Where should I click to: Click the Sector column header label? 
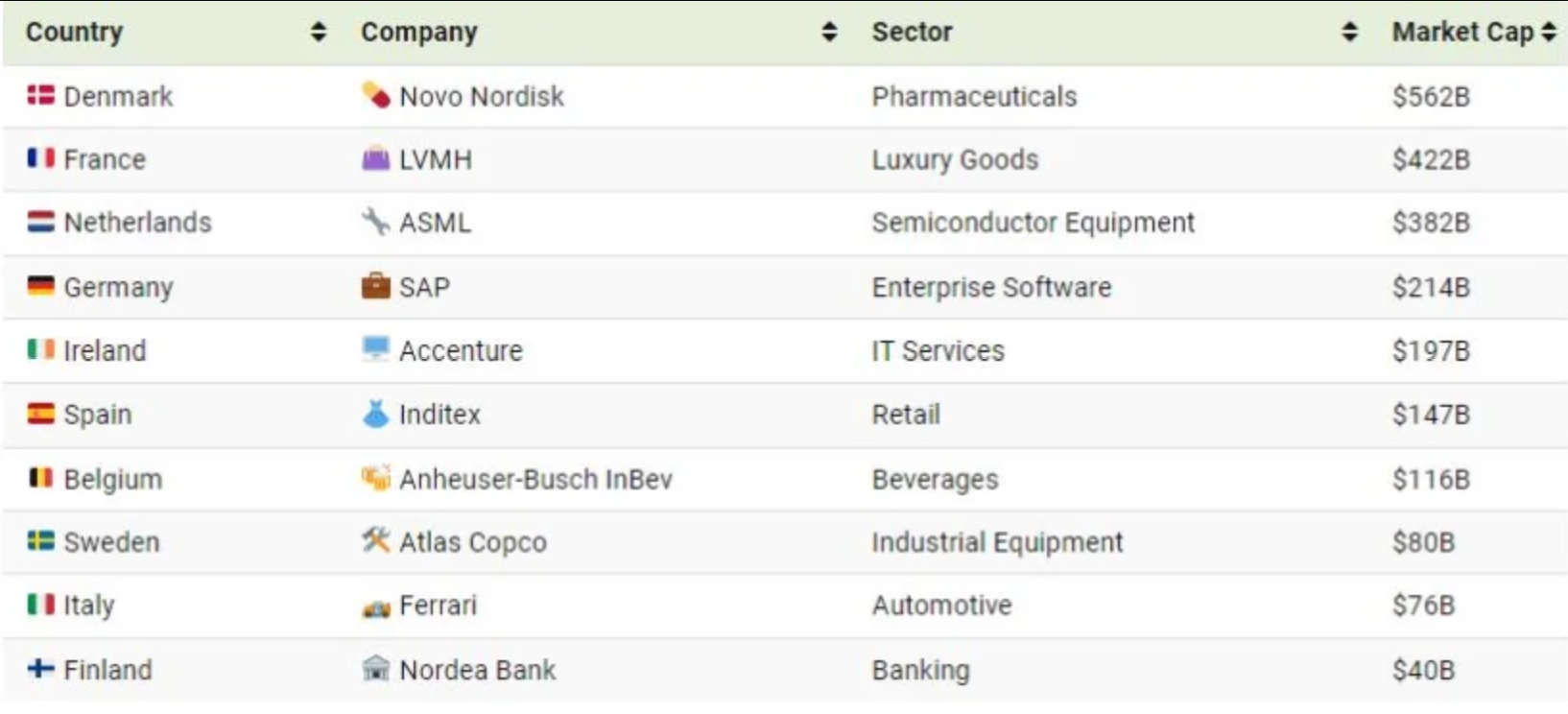coord(912,33)
